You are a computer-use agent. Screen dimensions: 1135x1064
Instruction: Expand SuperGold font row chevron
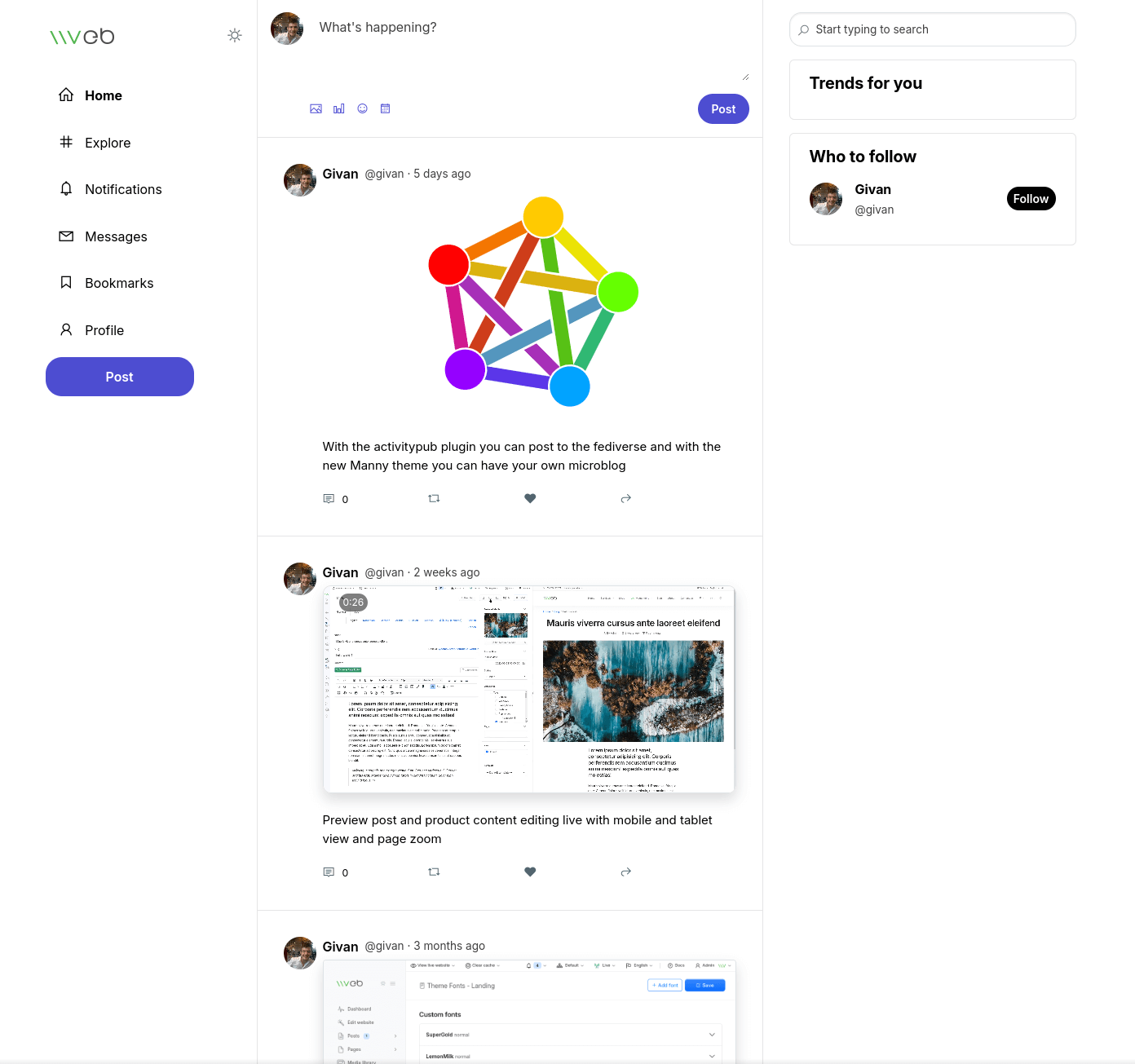[x=712, y=1035]
